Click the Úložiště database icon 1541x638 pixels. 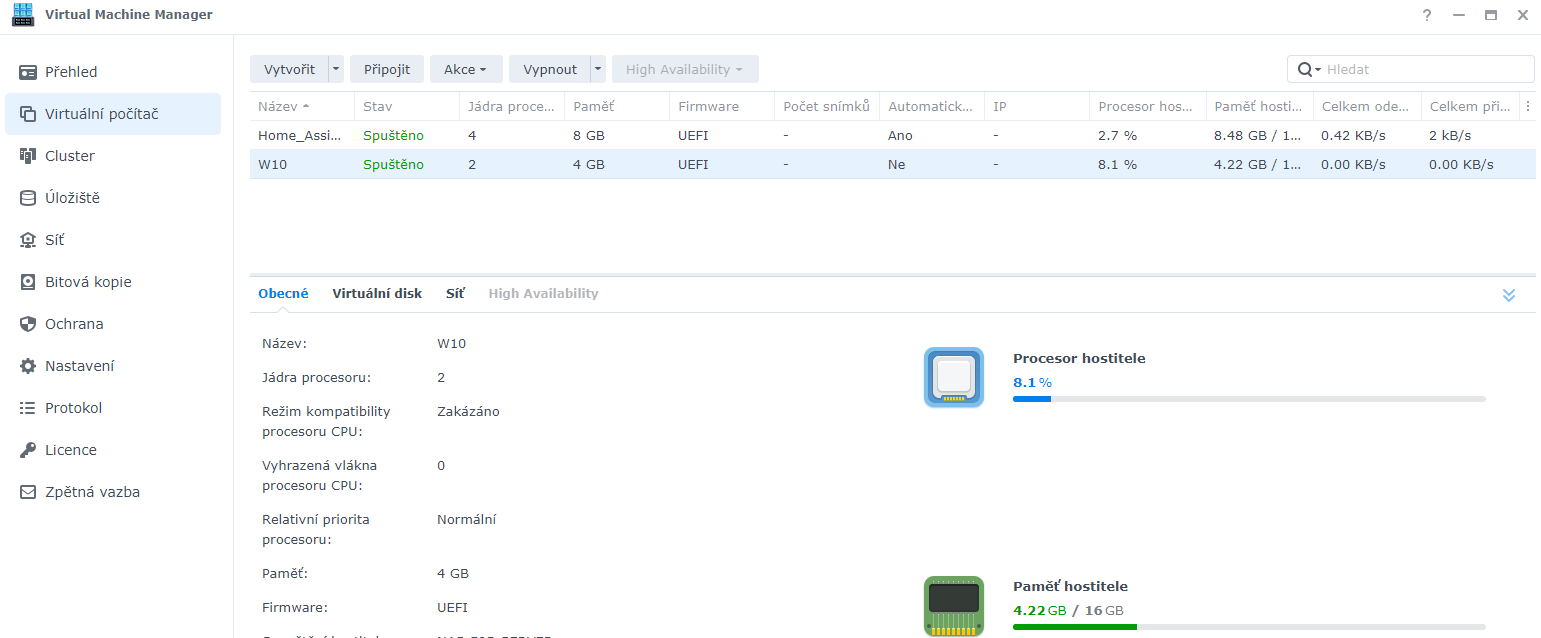28,198
